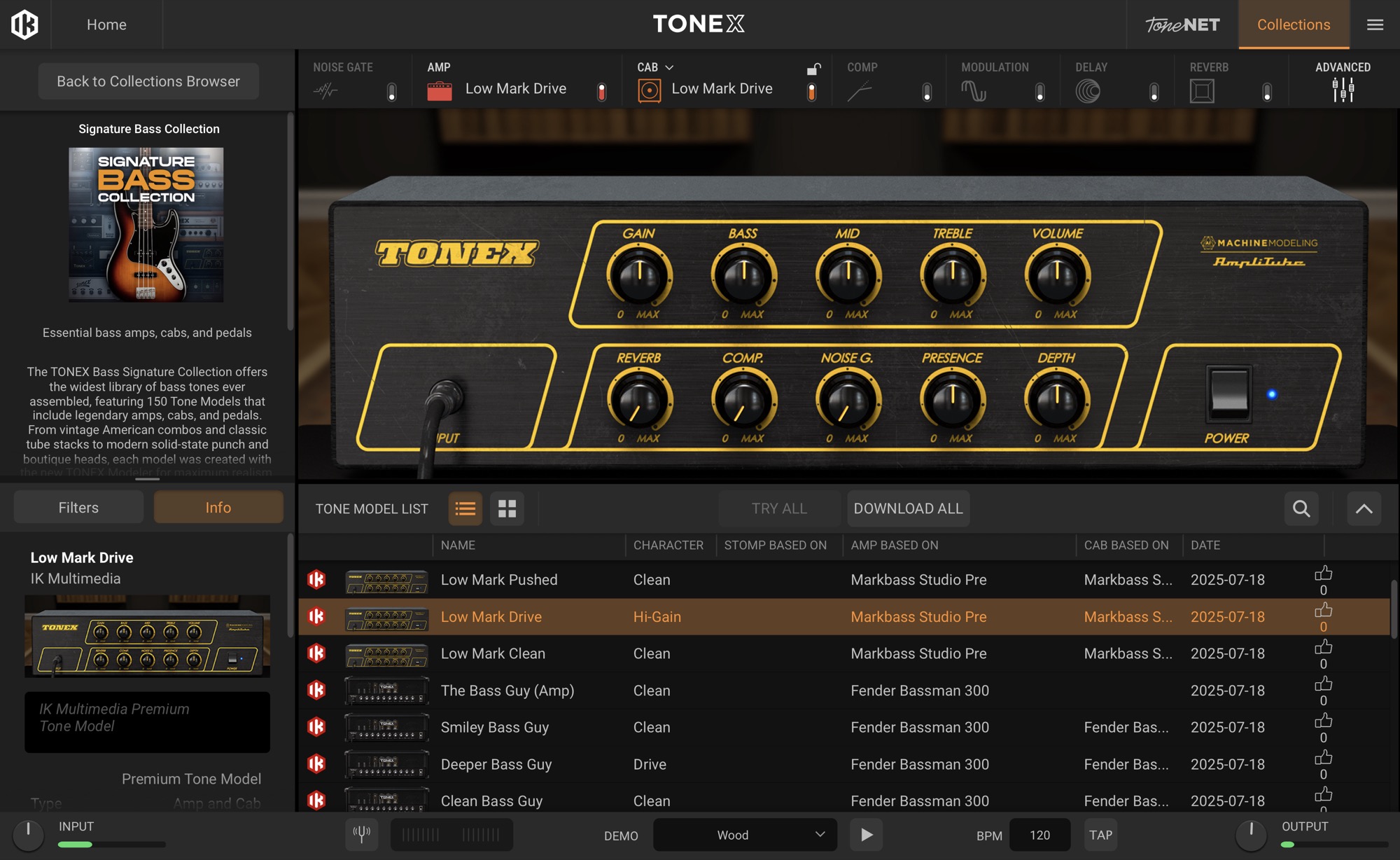Open the tone model search
Screen dimensions: 1400x860
point(1301,508)
